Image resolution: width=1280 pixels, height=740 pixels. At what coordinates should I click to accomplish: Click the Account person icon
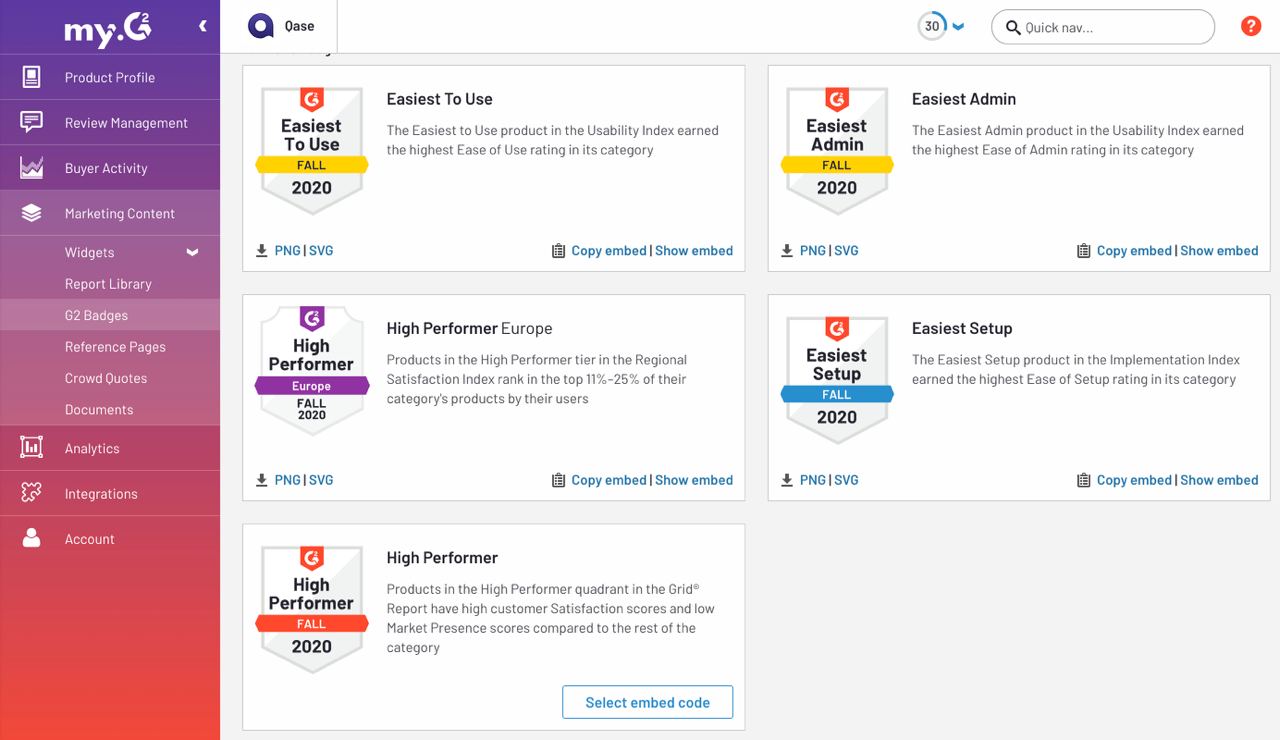pos(32,538)
